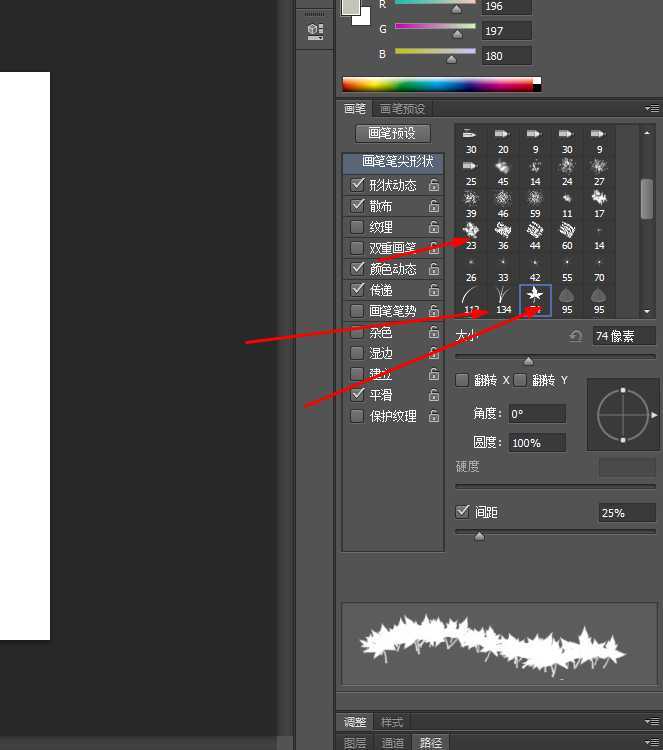Toggle the lock beside 保护纹理
663x750 pixels.
(x=433, y=416)
